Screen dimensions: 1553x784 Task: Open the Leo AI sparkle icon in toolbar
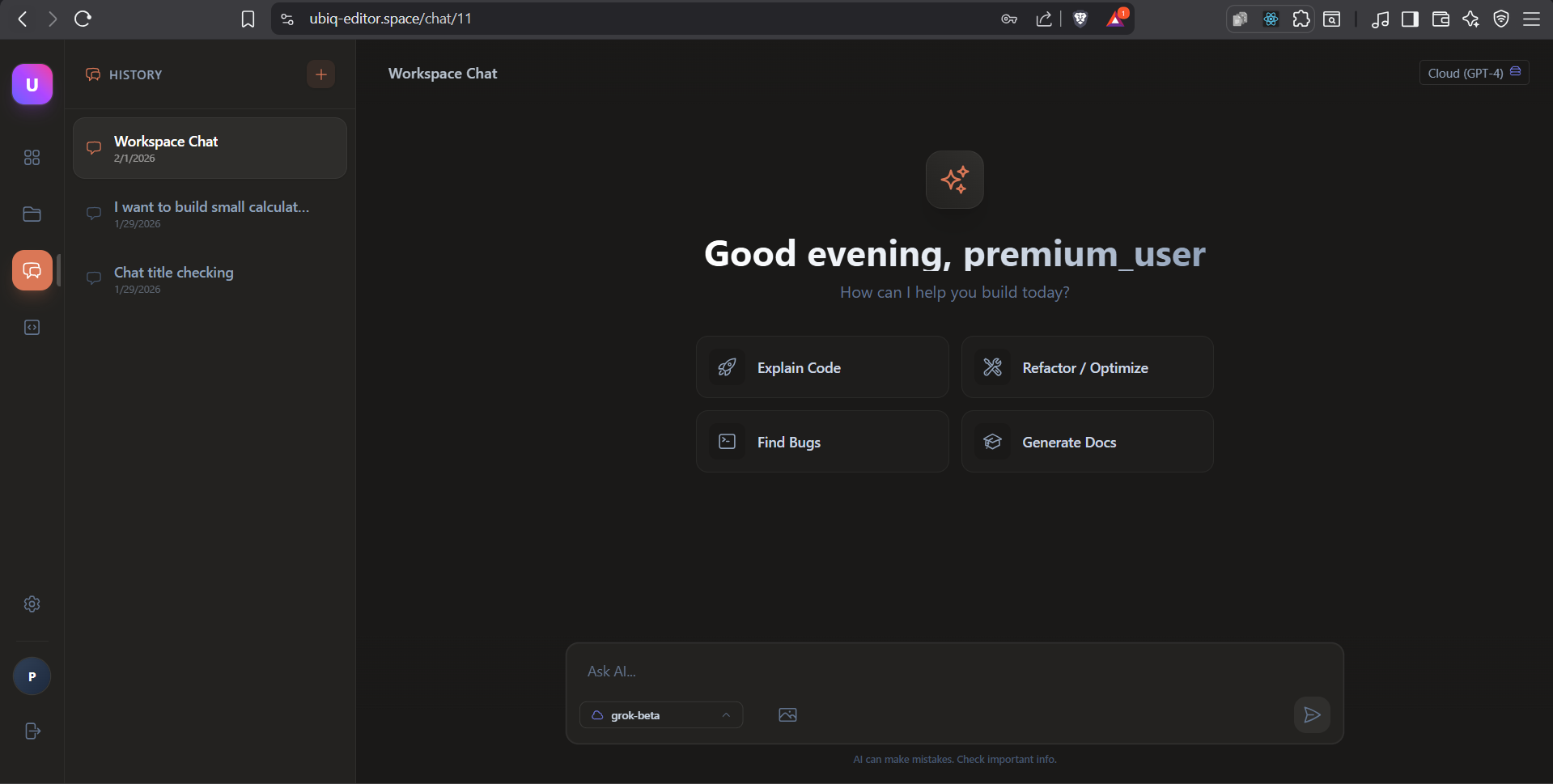point(1470,19)
